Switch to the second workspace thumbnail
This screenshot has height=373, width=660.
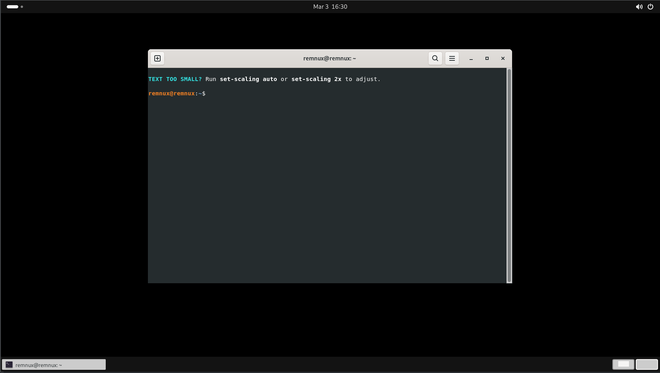(647, 364)
